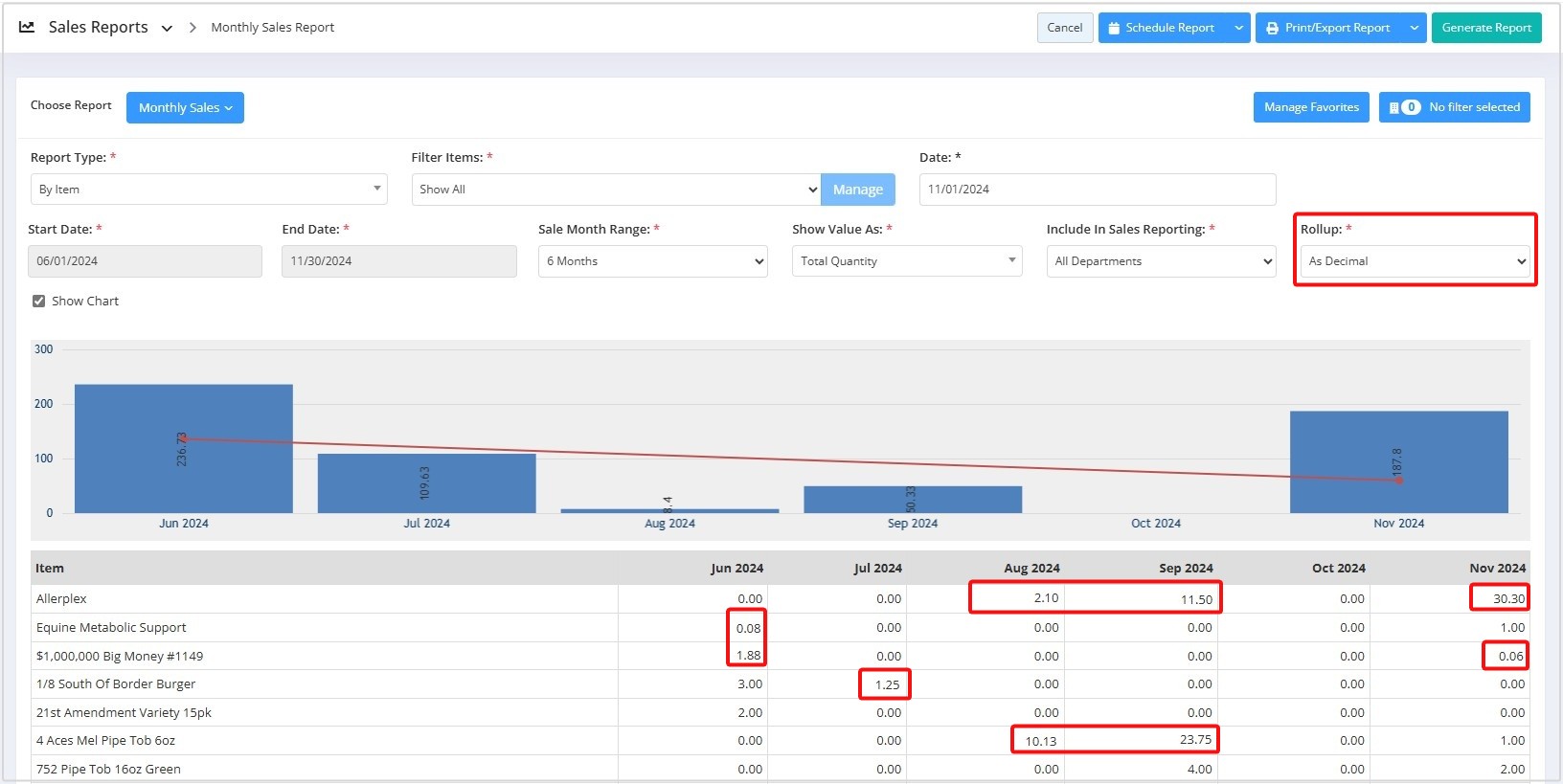Click the Print/Export Report button

(1329, 28)
